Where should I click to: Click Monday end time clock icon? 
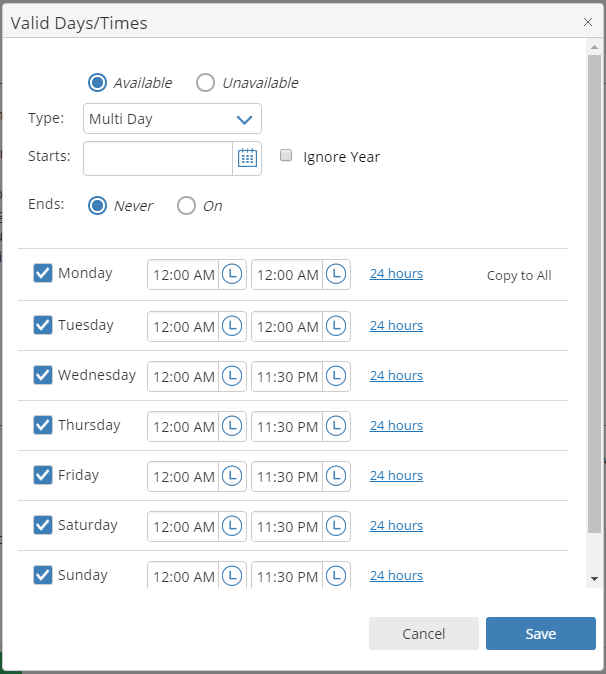[336, 274]
